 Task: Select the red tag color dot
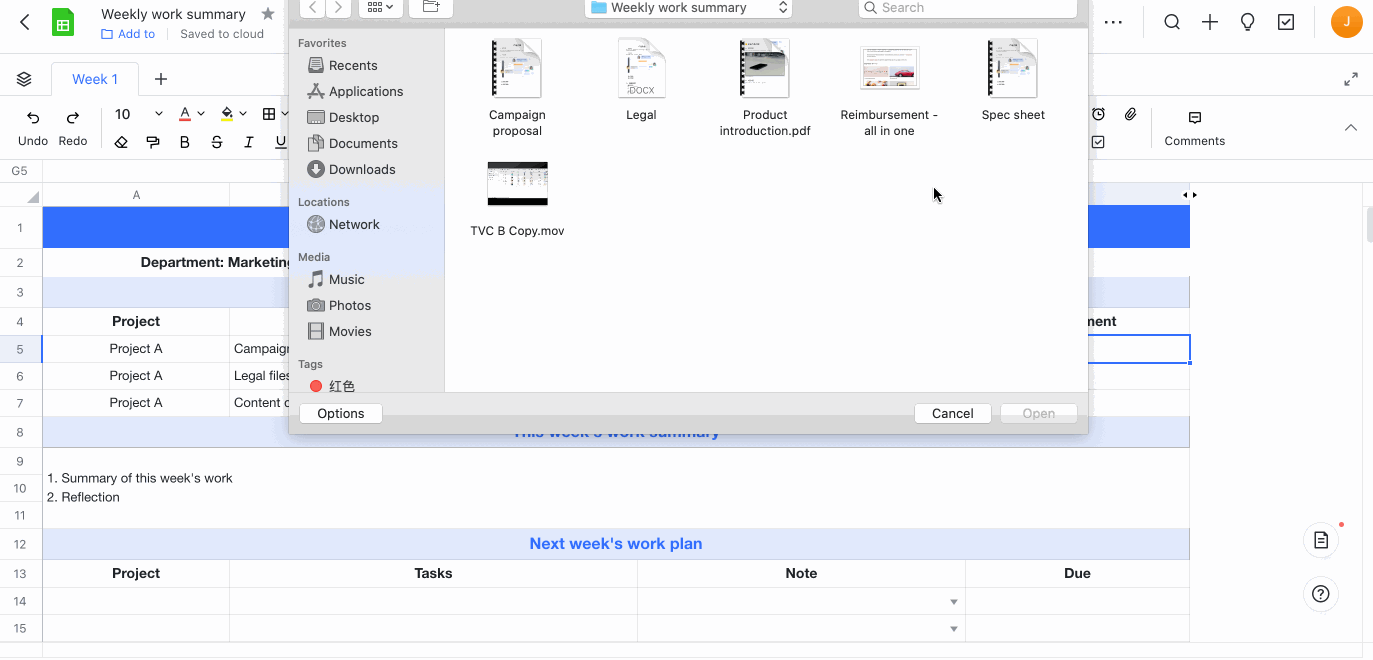(x=316, y=386)
